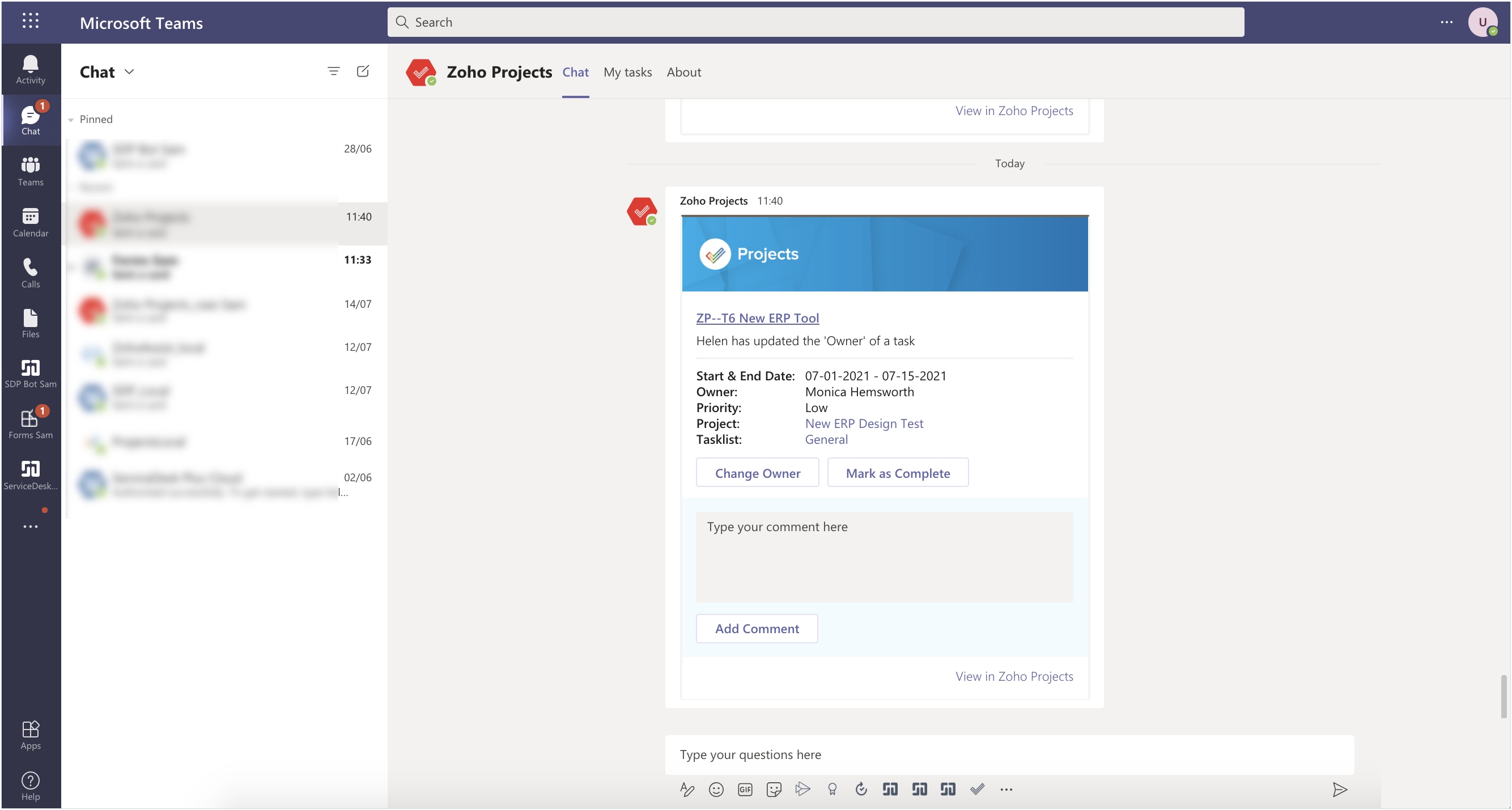
Task: Open more messaging extensions ellipsis
Action: [x=1006, y=790]
